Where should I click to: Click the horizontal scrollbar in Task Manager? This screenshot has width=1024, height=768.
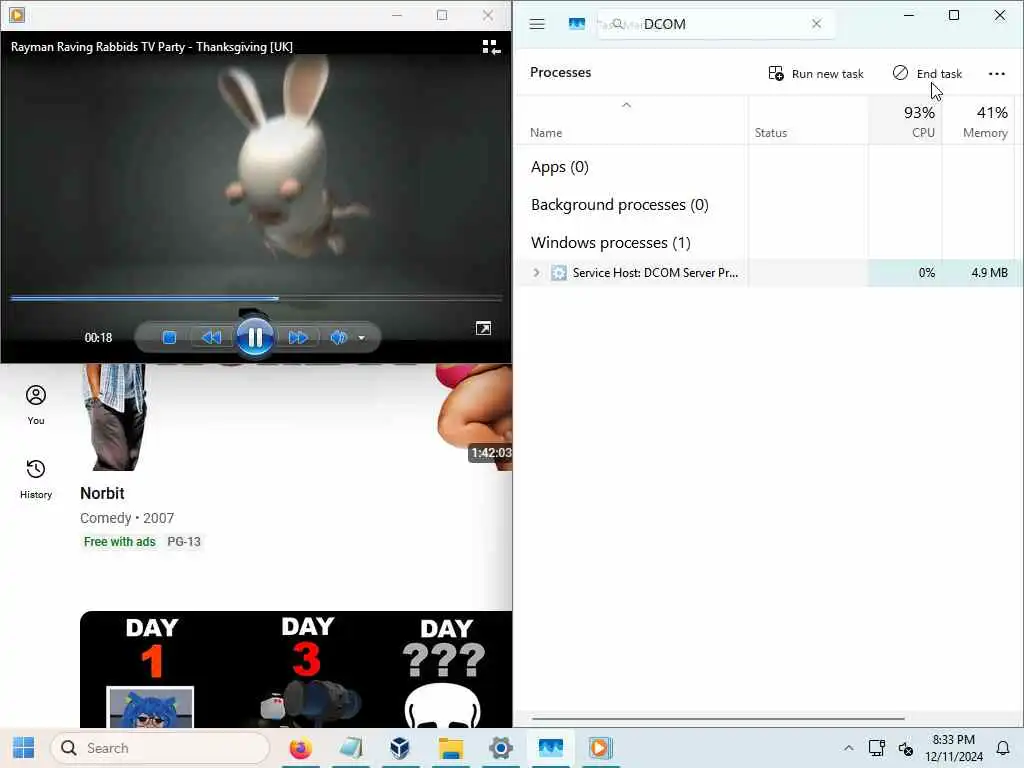coord(718,718)
